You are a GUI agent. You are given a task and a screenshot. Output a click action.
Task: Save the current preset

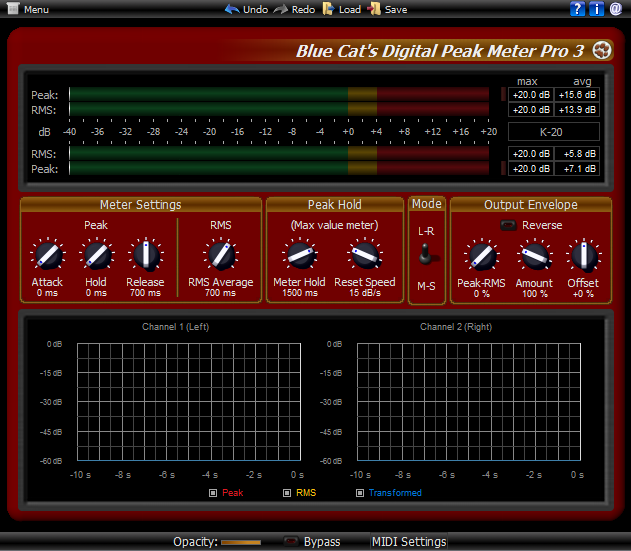pyautogui.click(x=387, y=9)
